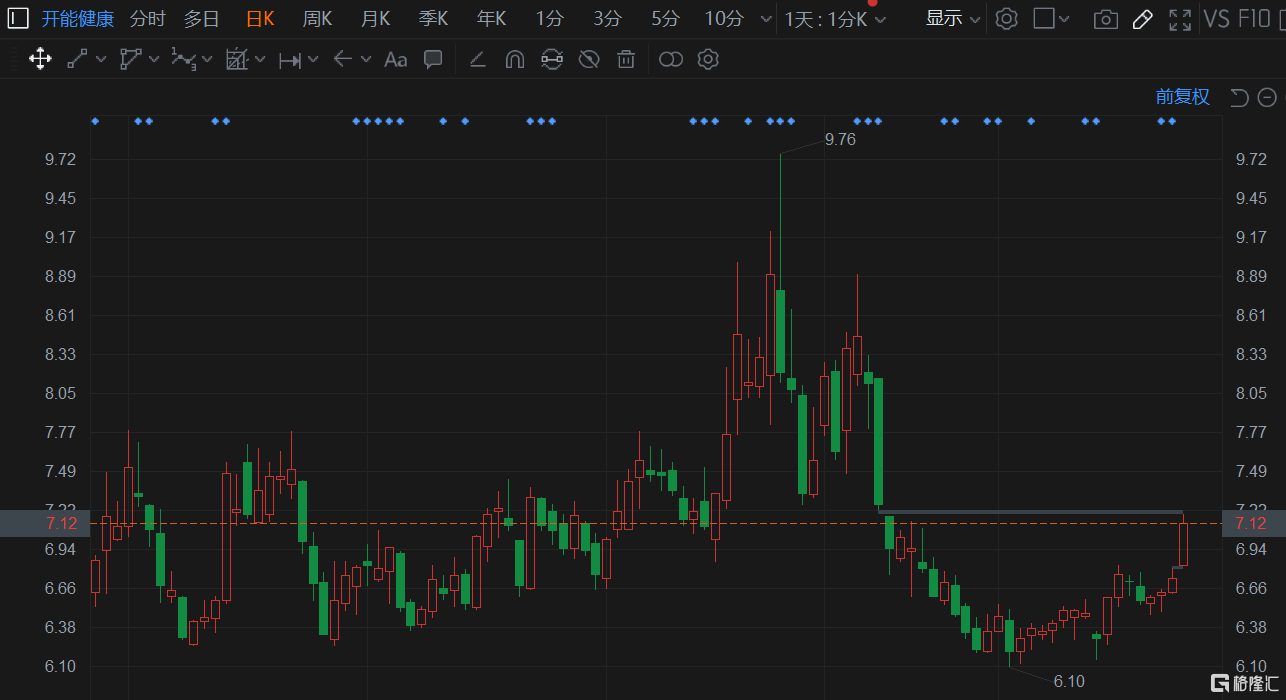Switch to the 1分 chart tab
This screenshot has height=700, width=1286.
click(x=549, y=19)
